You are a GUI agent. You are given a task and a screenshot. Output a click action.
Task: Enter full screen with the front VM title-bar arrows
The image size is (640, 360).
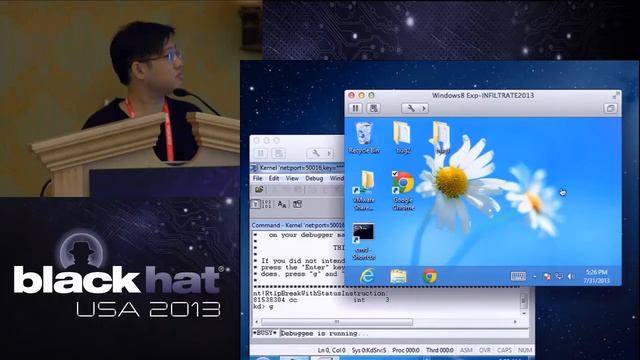(616, 95)
